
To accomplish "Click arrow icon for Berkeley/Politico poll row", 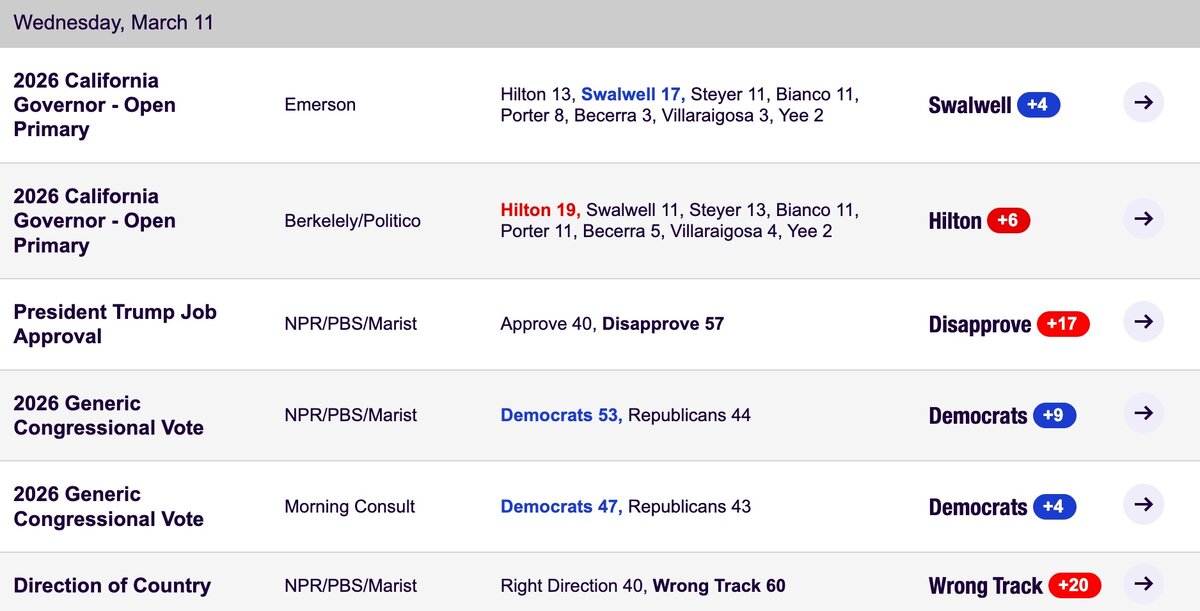I will [x=1143, y=219].
